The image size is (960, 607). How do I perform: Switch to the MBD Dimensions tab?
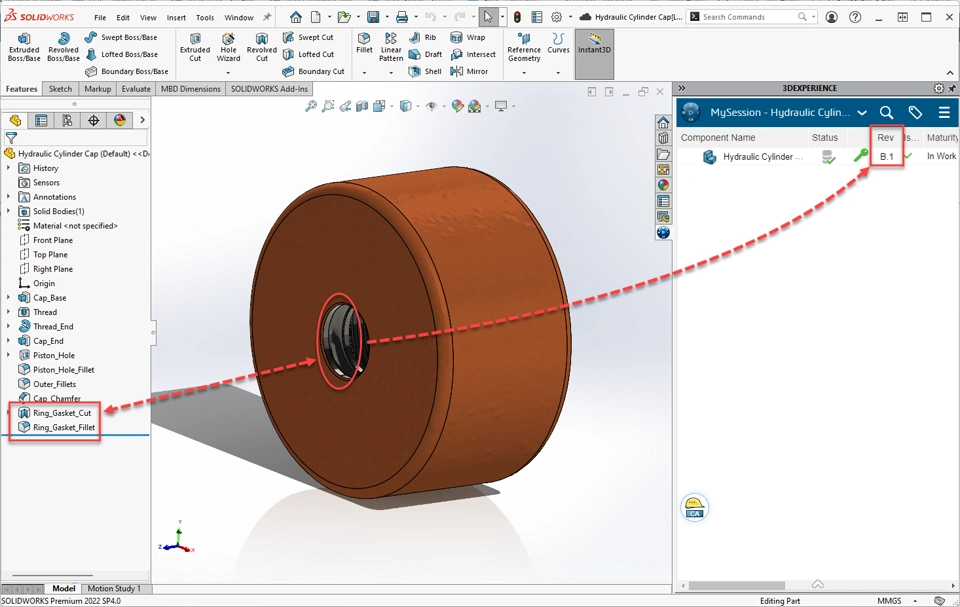190,89
